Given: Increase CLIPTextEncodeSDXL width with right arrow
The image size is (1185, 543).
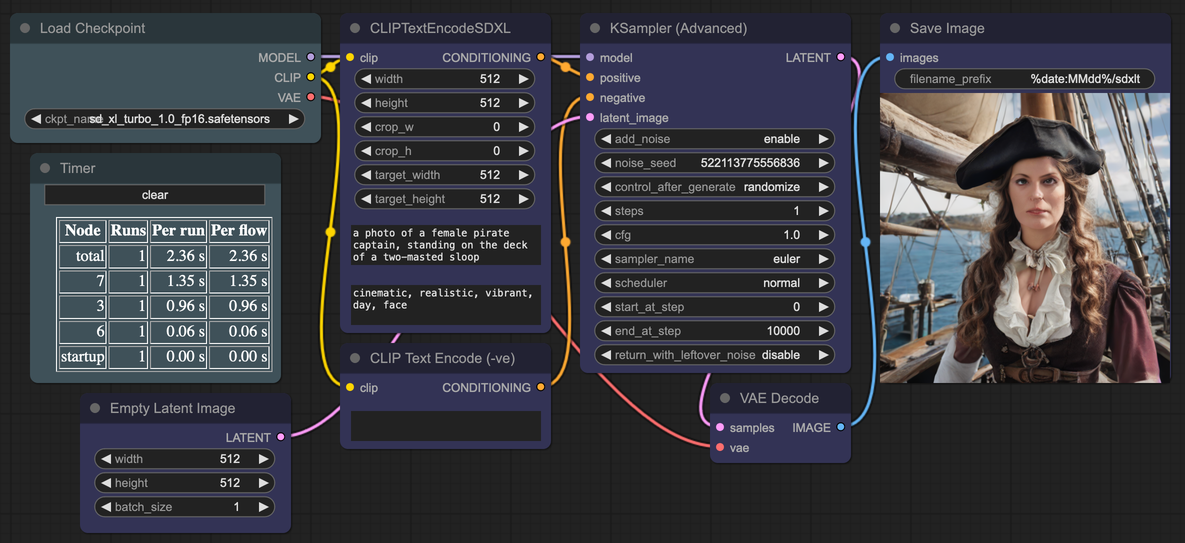Looking at the screenshot, I should (x=523, y=79).
